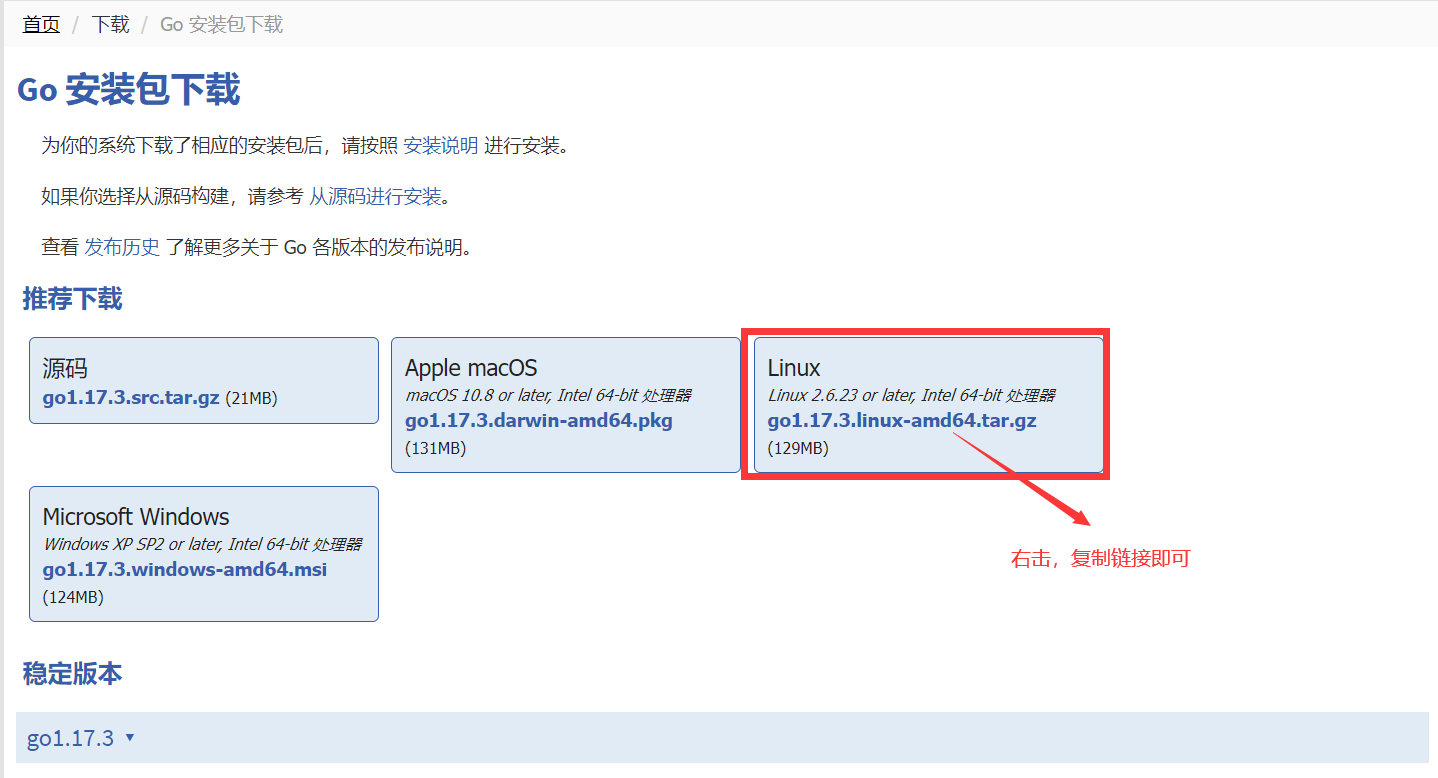Open the 首页 breadcrumb link

click(41, 24)
